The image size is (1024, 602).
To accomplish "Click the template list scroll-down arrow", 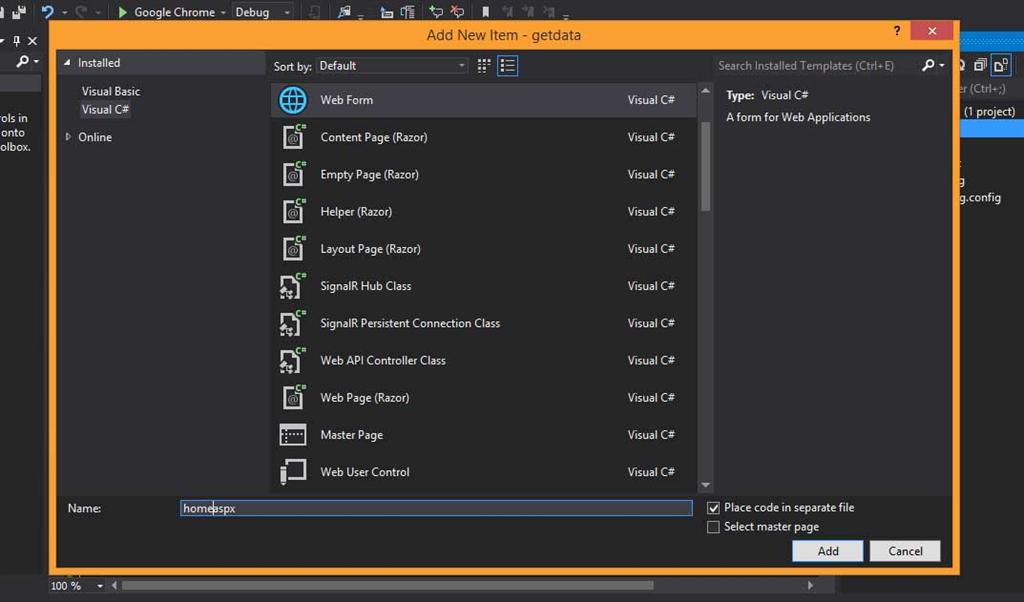I will coord(705,485).
